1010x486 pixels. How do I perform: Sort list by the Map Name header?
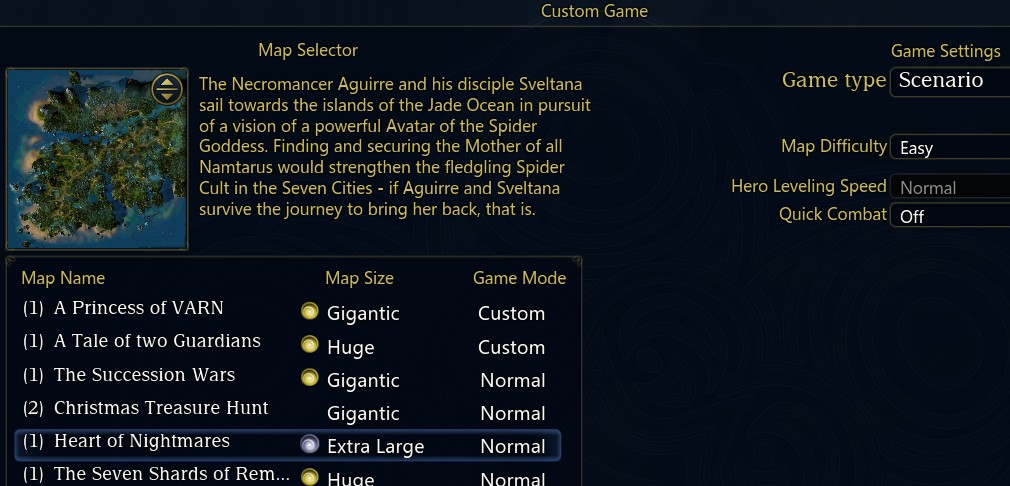(63, 278)
